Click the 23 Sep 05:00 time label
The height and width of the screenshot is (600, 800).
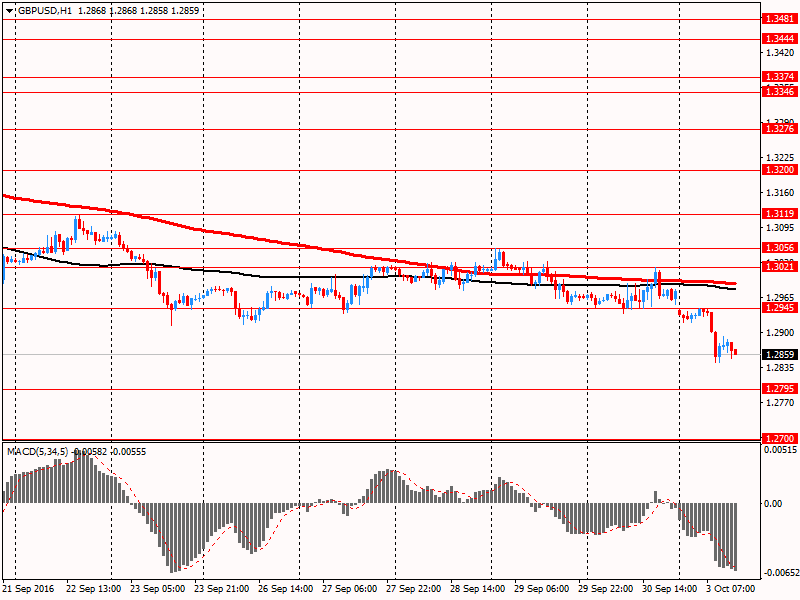(158, 589)
